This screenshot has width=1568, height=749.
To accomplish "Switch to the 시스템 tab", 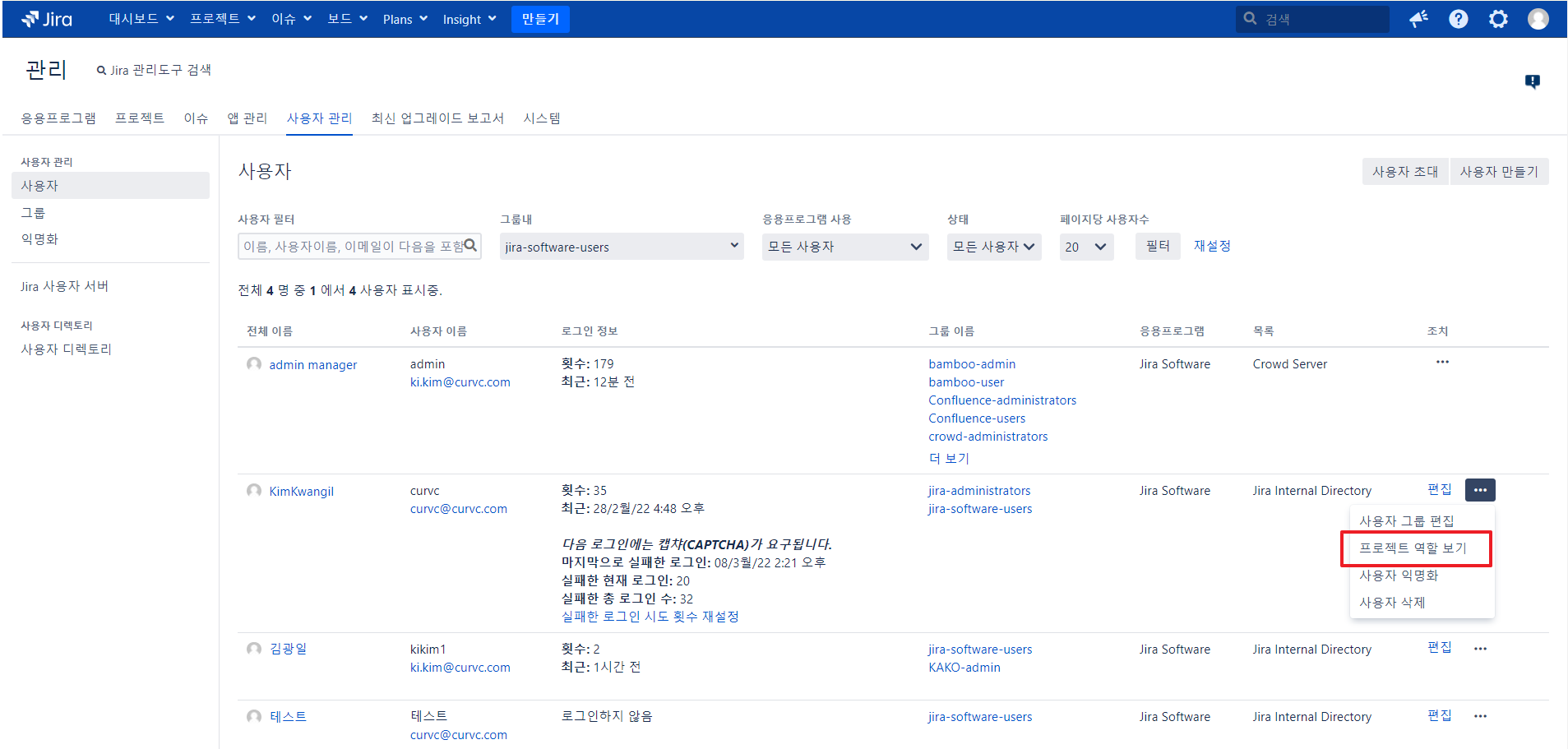I will click(x=542, y=118).
